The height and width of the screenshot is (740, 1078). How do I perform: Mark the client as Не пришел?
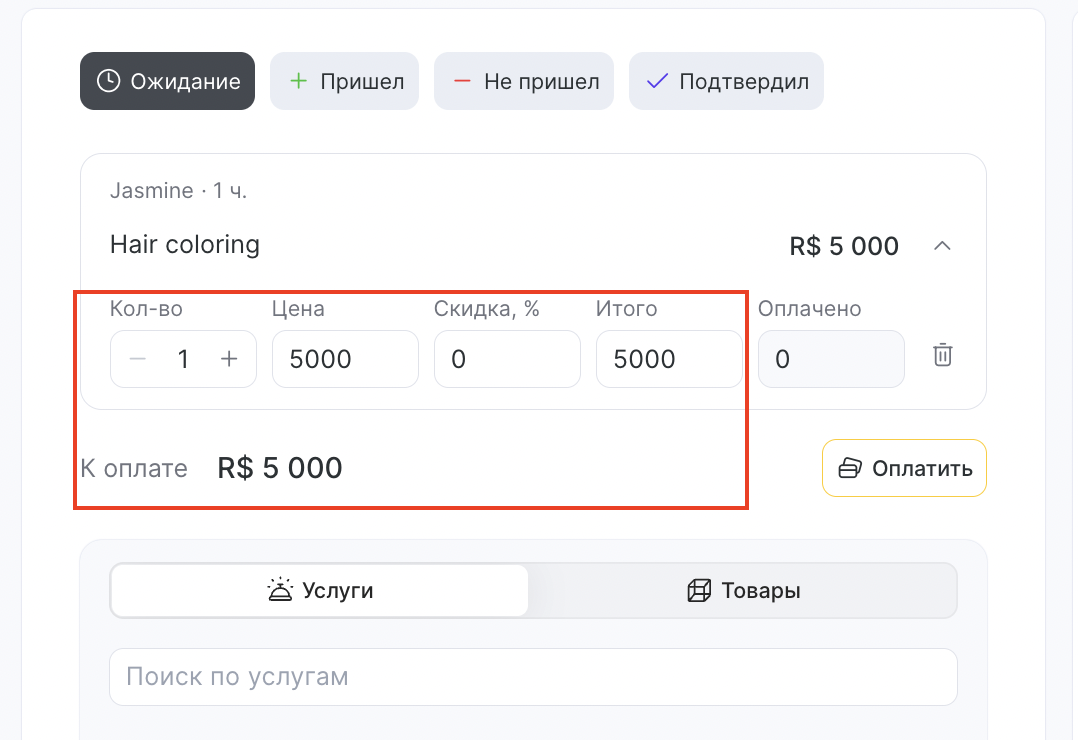pyautogui.click(x=524, y=81)
